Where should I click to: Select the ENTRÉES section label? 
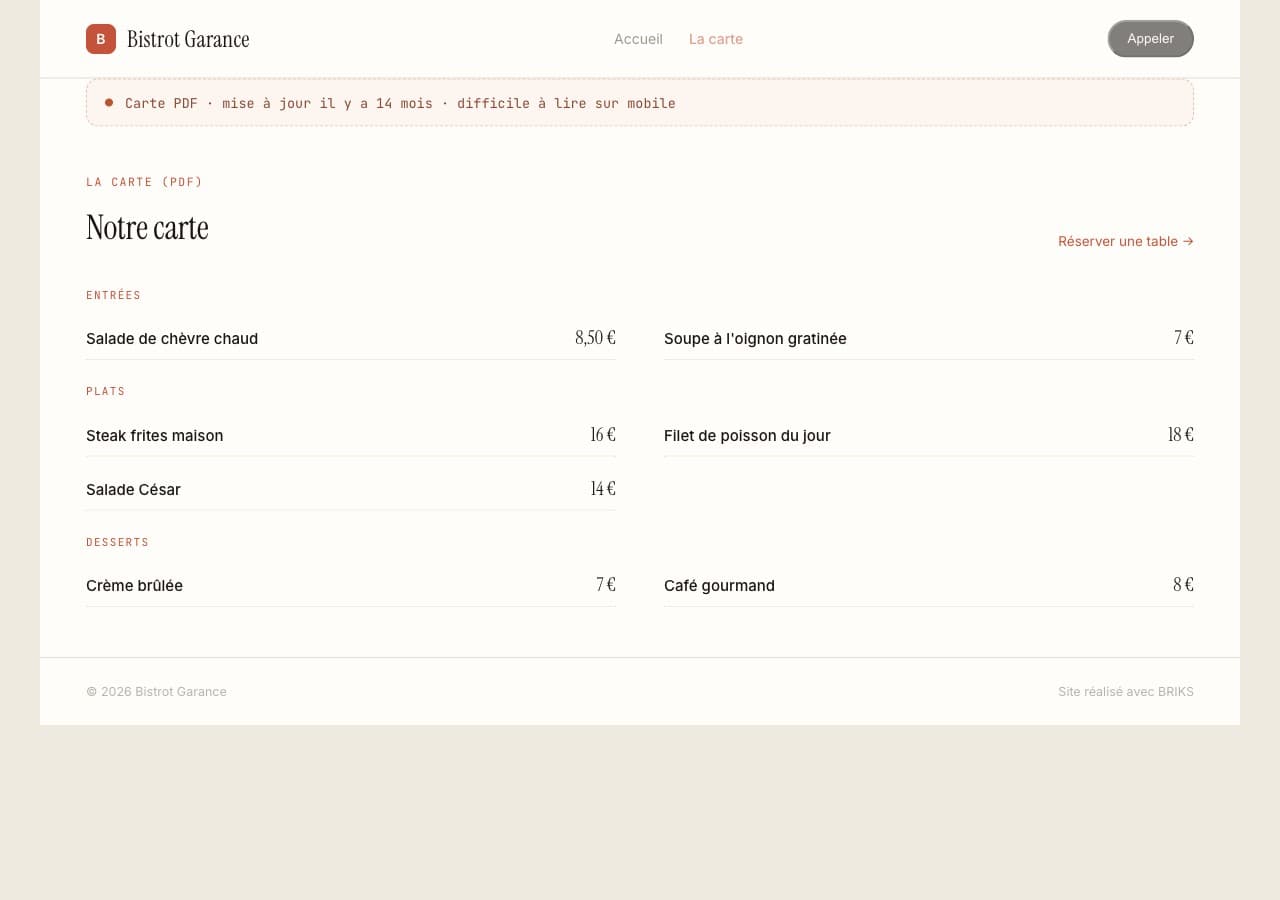click(114, 295)
